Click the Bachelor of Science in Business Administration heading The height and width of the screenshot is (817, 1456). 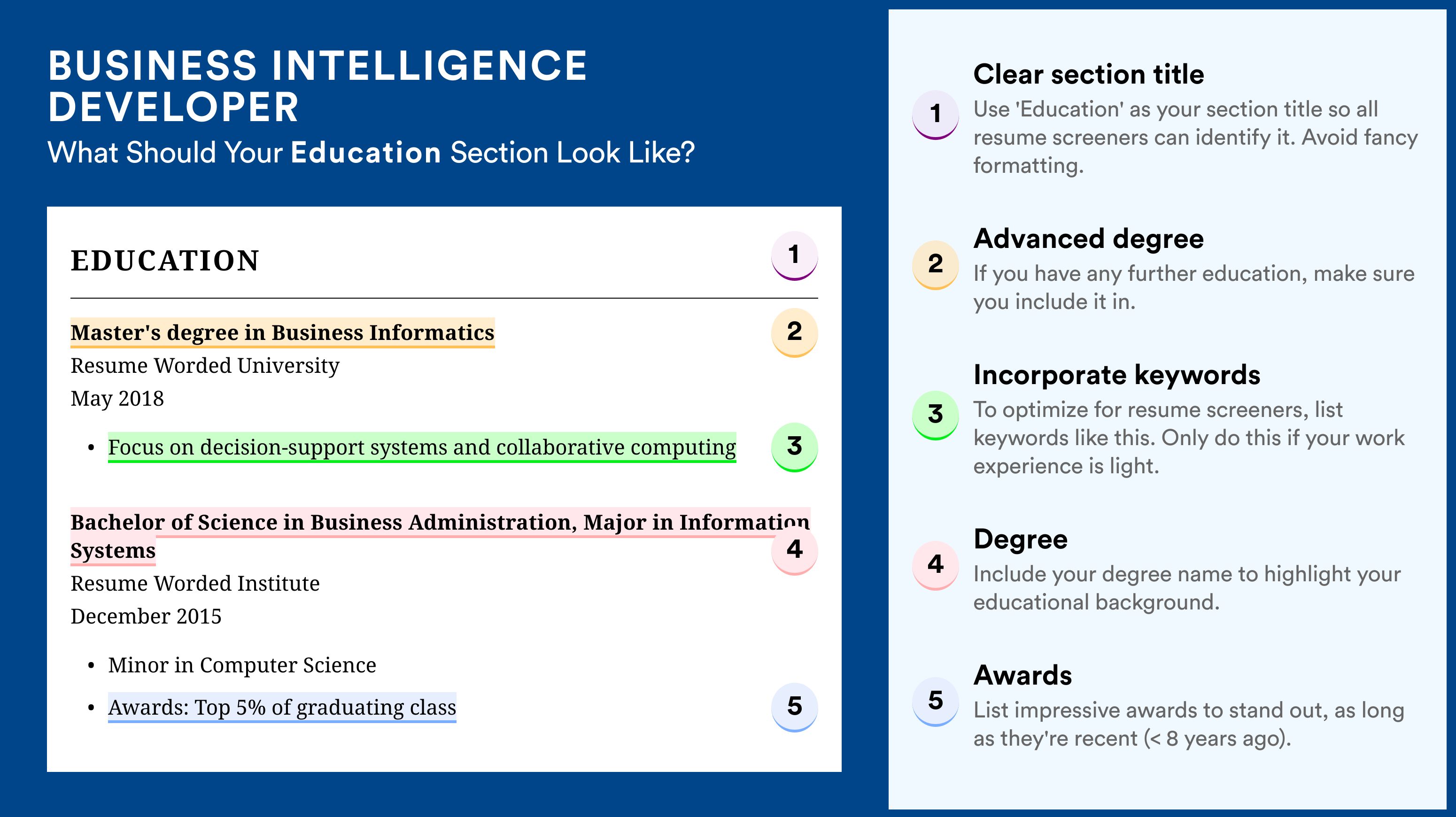point(440,536)
